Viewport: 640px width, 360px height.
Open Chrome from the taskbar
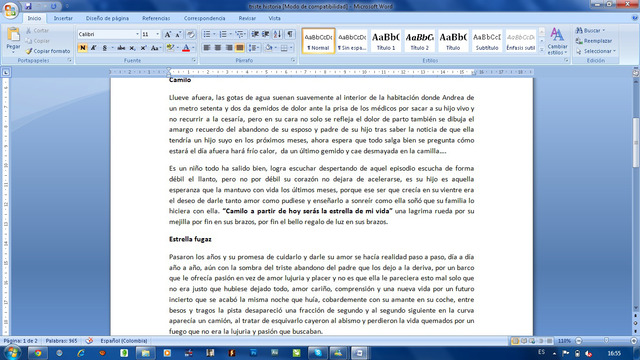(38, 353)
